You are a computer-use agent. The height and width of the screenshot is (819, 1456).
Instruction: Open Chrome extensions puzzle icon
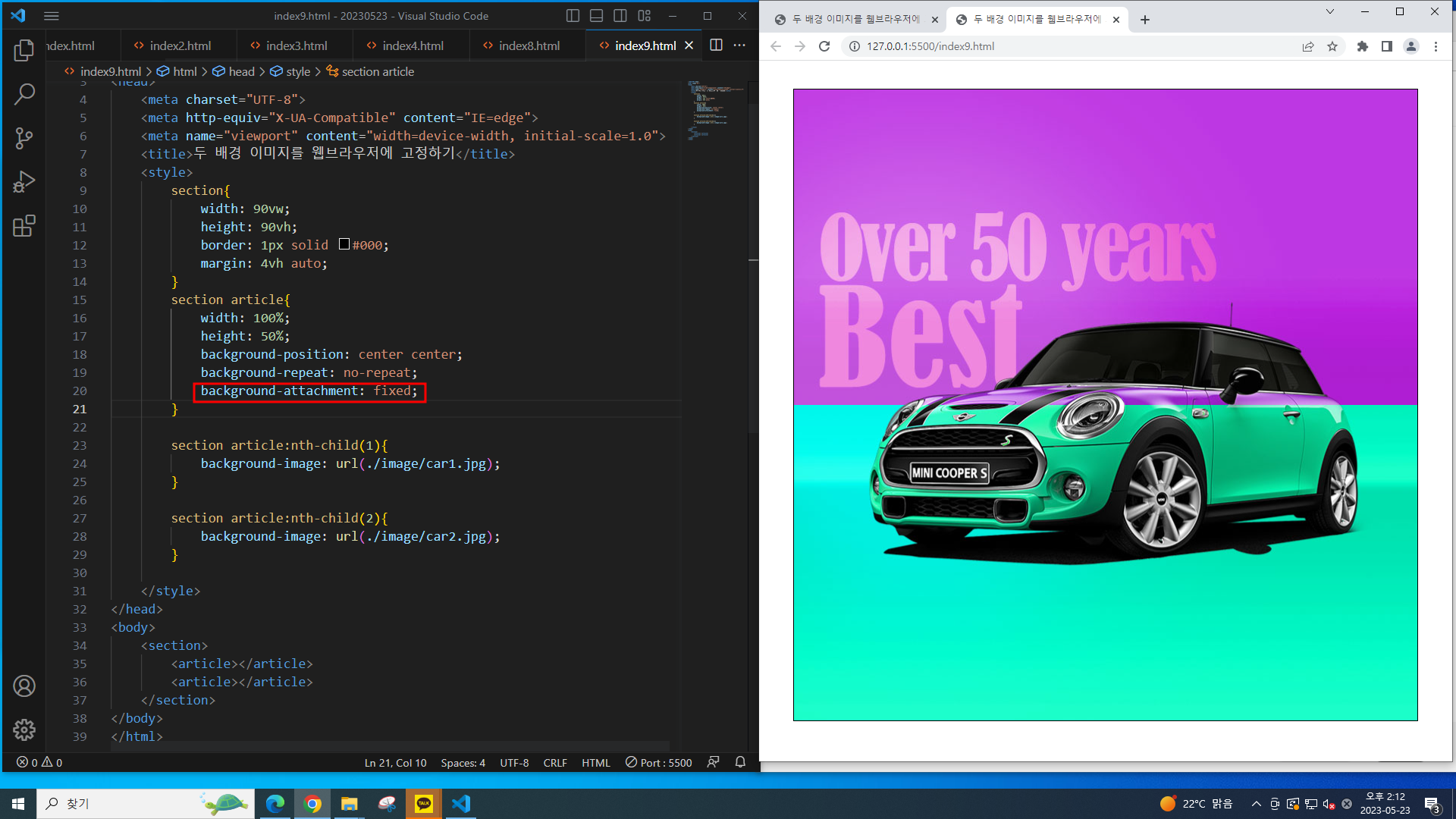[1363, 46]
